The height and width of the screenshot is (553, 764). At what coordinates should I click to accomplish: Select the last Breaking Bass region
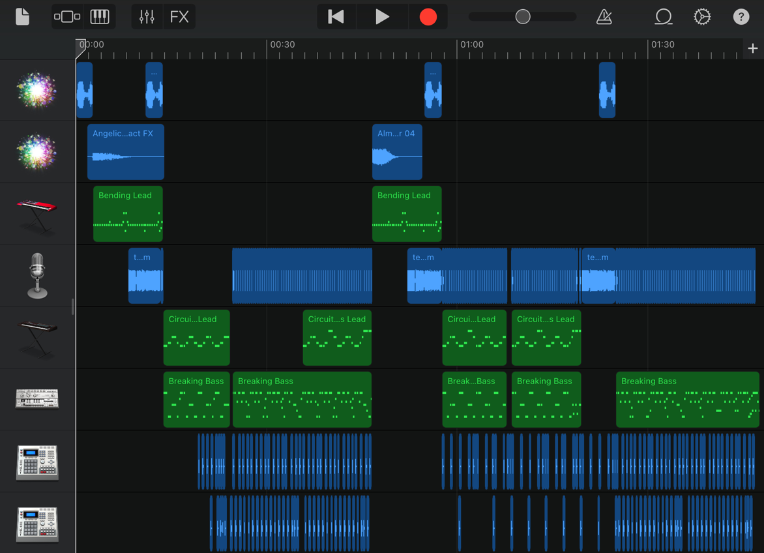[687, 400]
